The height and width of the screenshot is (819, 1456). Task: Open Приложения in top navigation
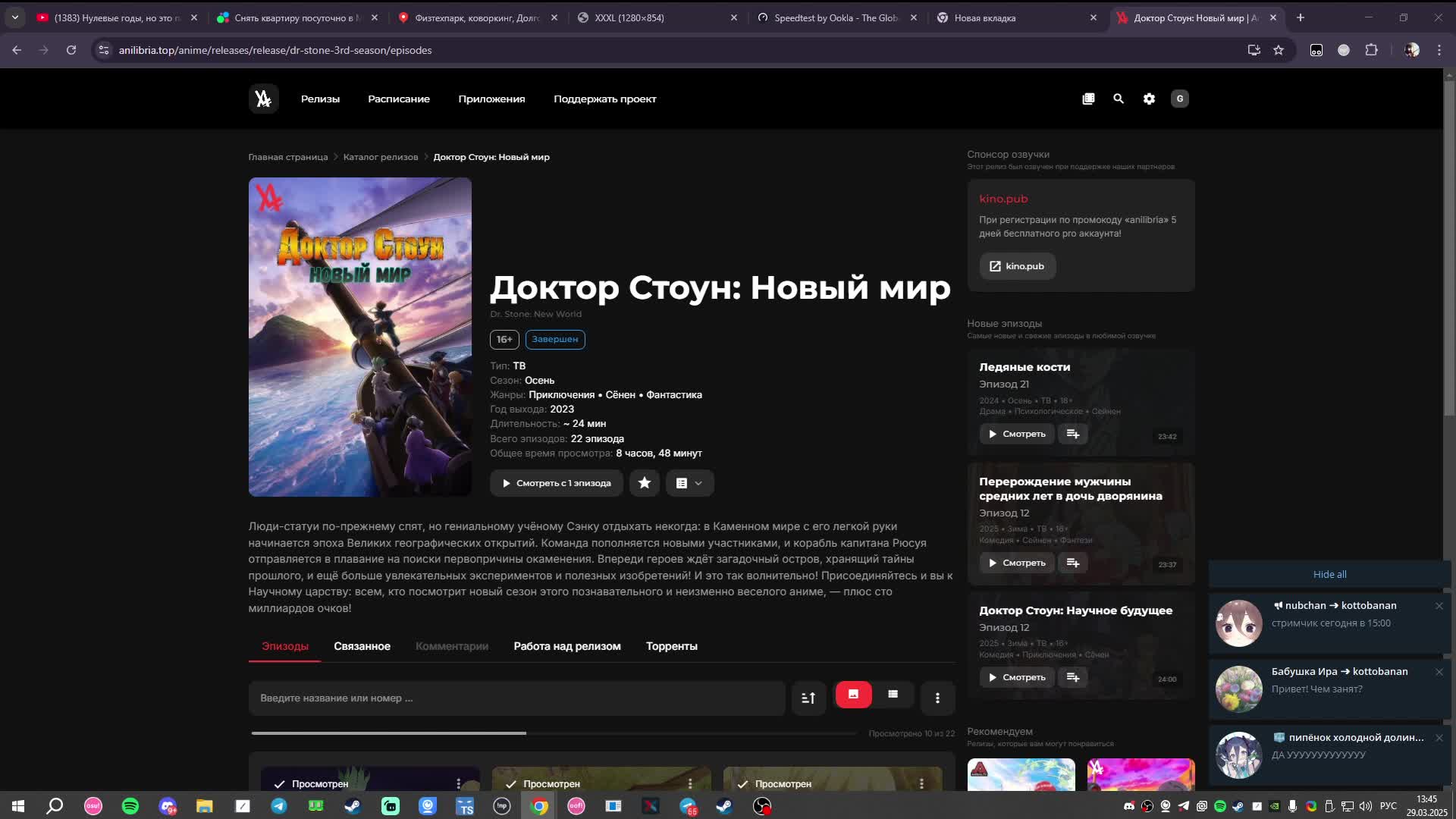point(491,99)
